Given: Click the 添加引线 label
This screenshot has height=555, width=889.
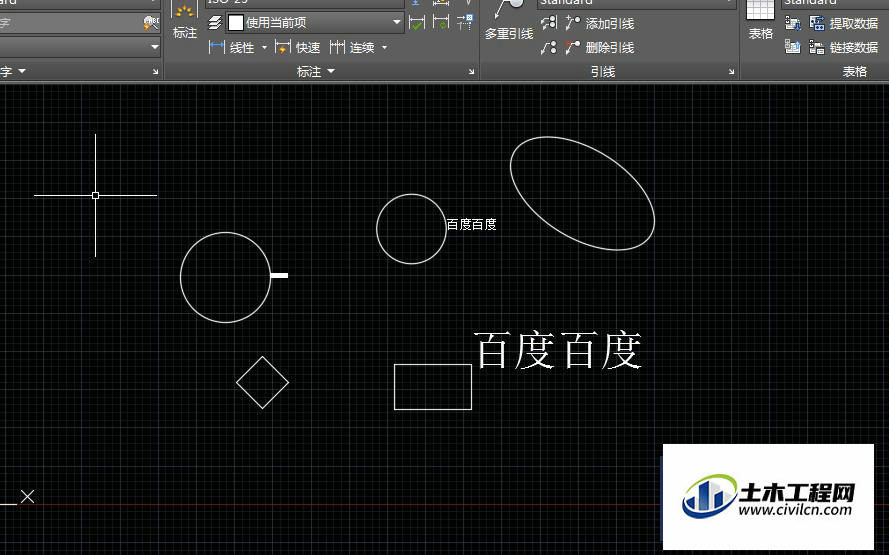Looking at the screenshot, I should pos(610,23).
